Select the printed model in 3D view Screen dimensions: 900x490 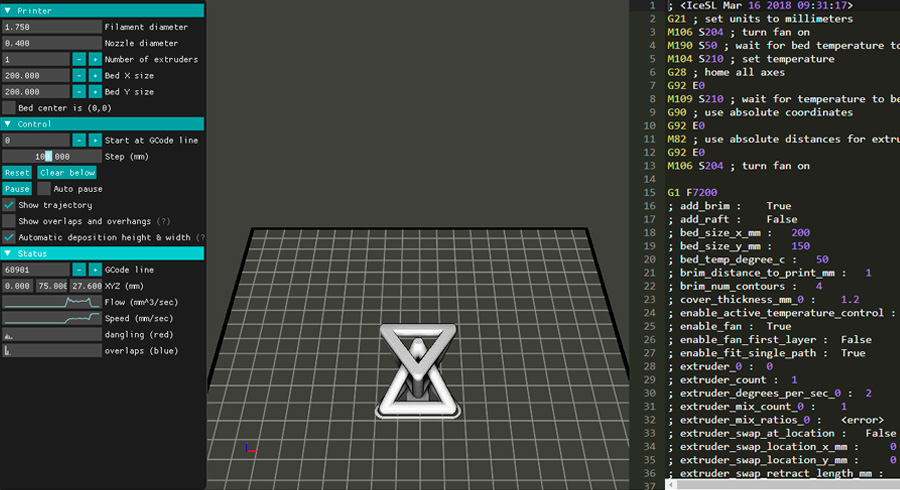418,371
